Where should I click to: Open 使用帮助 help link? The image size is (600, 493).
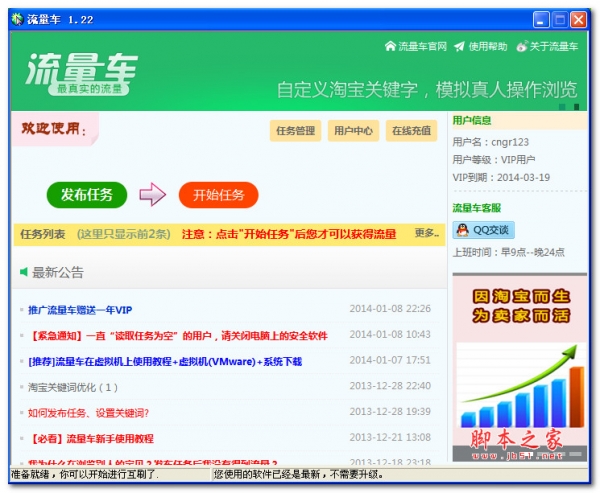click(488, 46)
